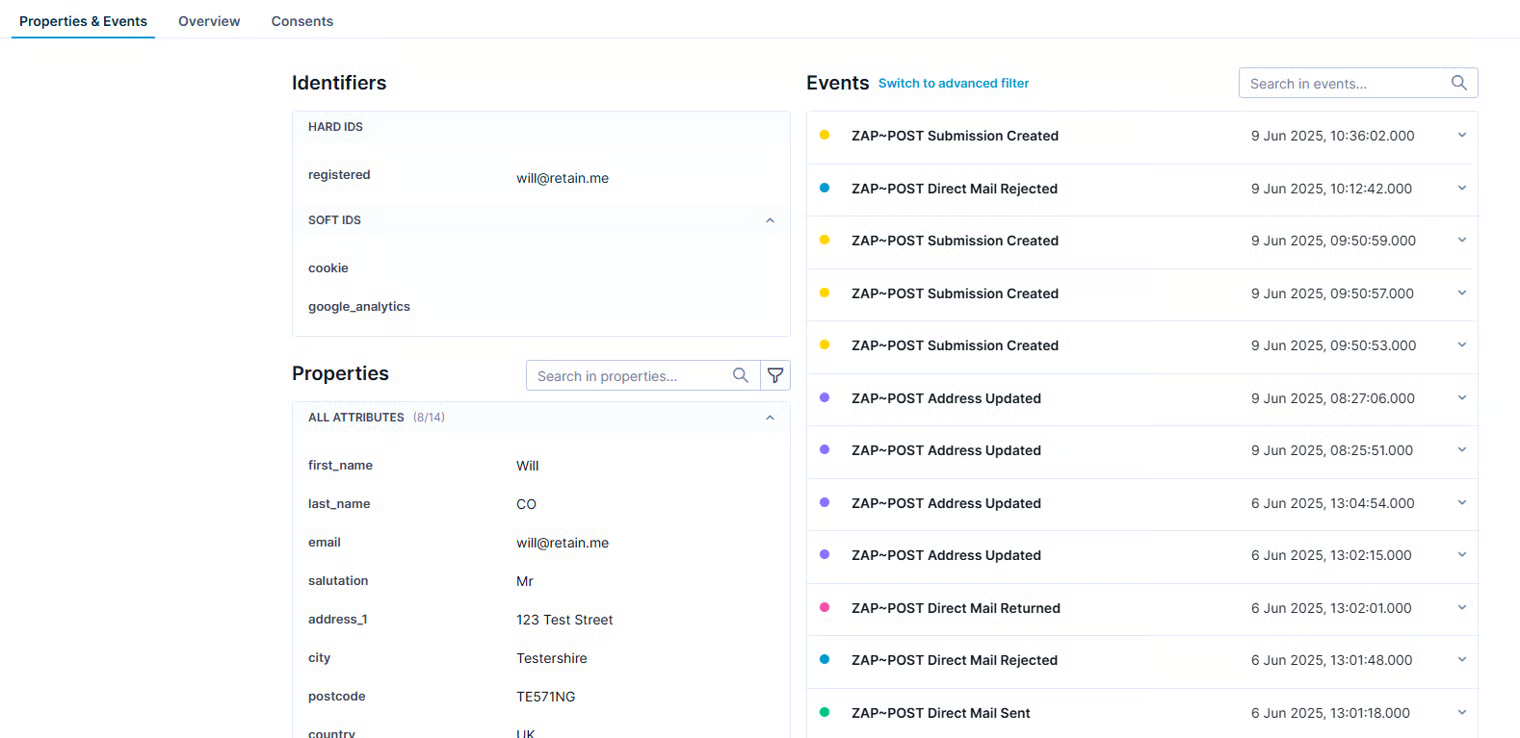Expand the Direct Mail Sent event chevron

tap(1461, 712)
